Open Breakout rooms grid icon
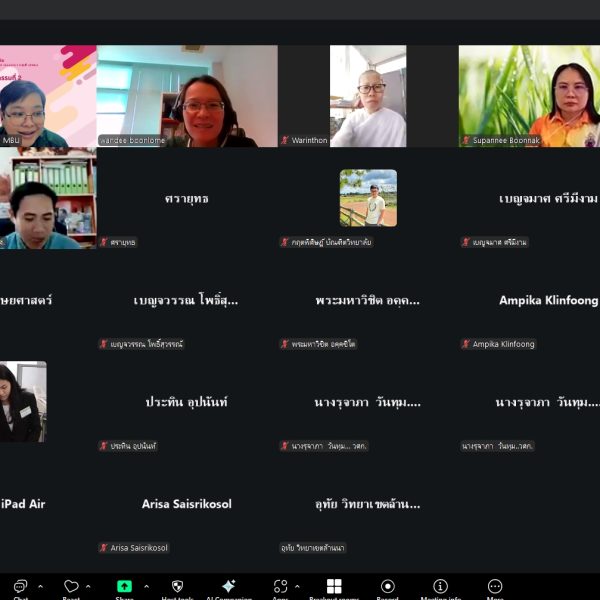Image resolution: width=600 pixels, height=600 pixels. point(334,586)
